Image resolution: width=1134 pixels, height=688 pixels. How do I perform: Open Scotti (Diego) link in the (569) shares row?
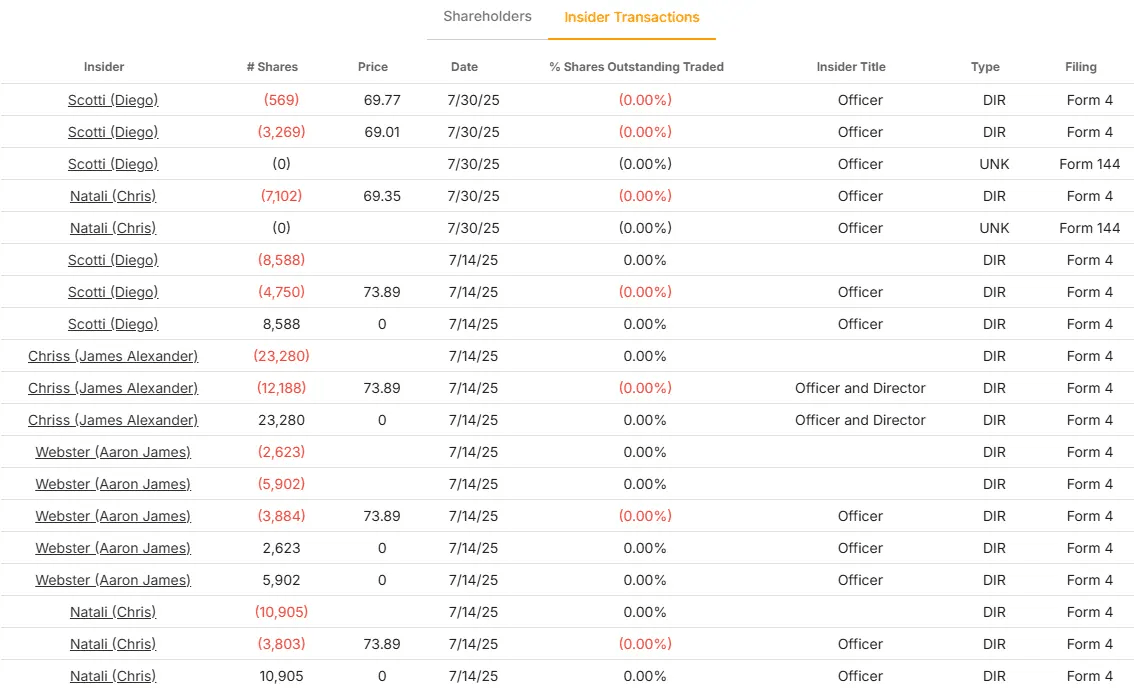click(113, 101)
